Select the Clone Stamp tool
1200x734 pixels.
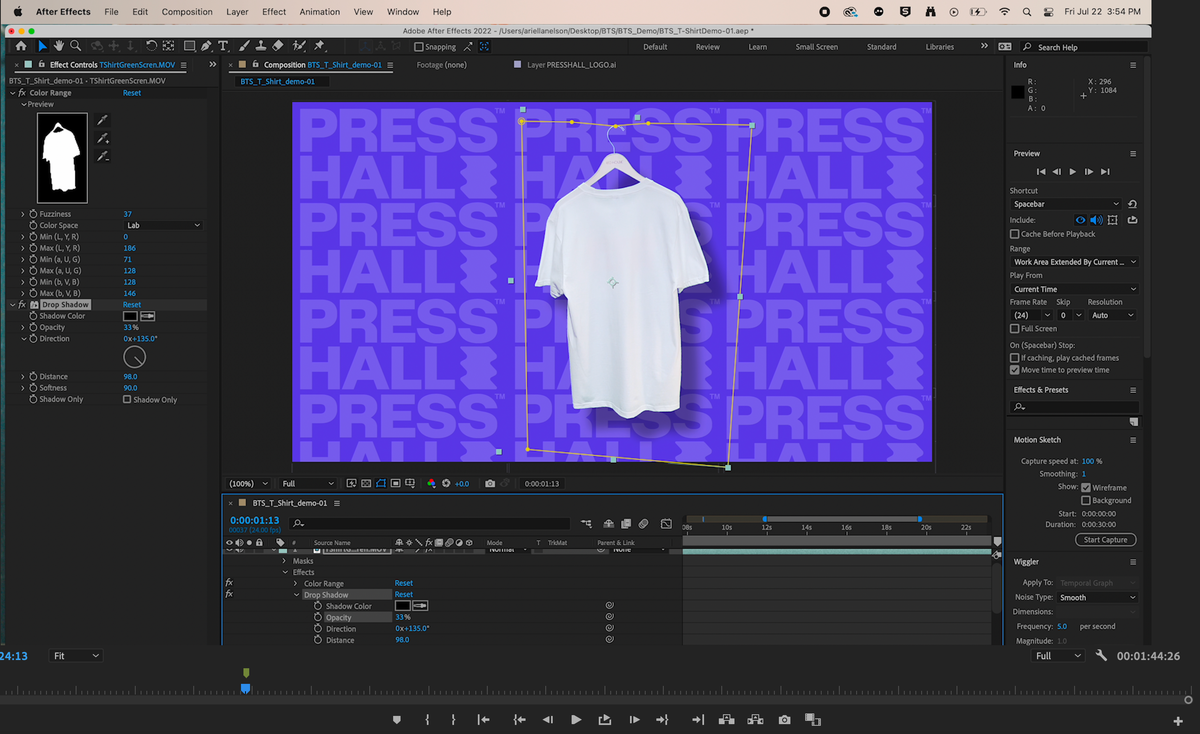pyautogui.click(x=261, y=46)
